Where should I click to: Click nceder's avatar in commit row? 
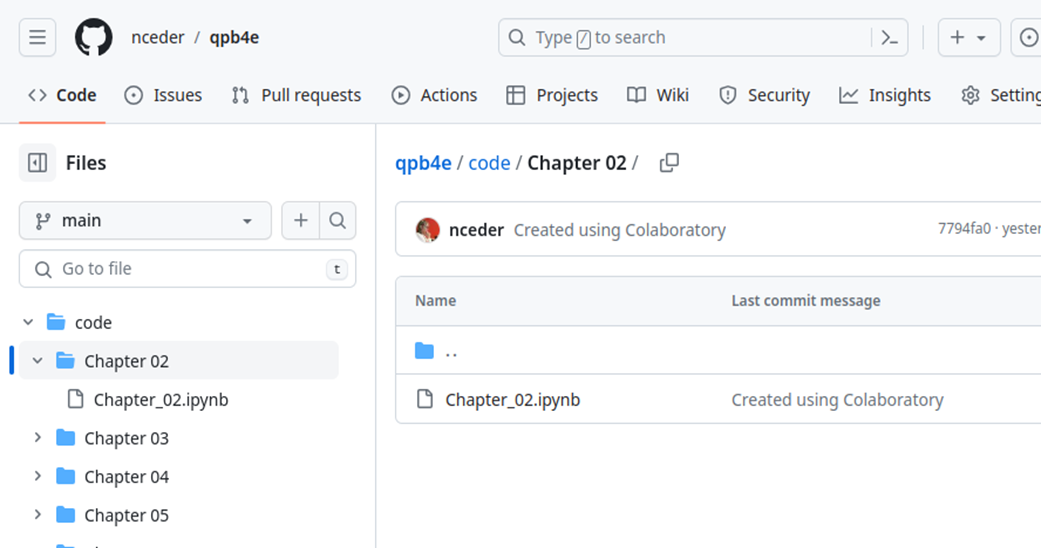tap(428, 230)
